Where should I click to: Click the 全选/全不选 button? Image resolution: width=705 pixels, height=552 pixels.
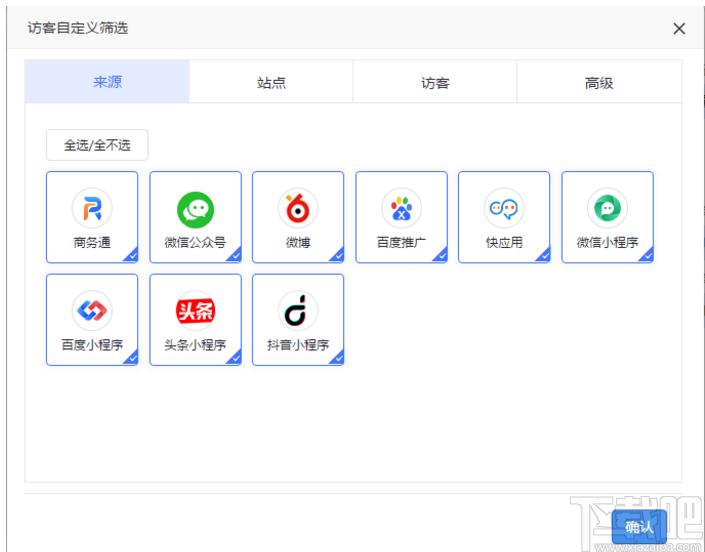click(x=97, y=145)
